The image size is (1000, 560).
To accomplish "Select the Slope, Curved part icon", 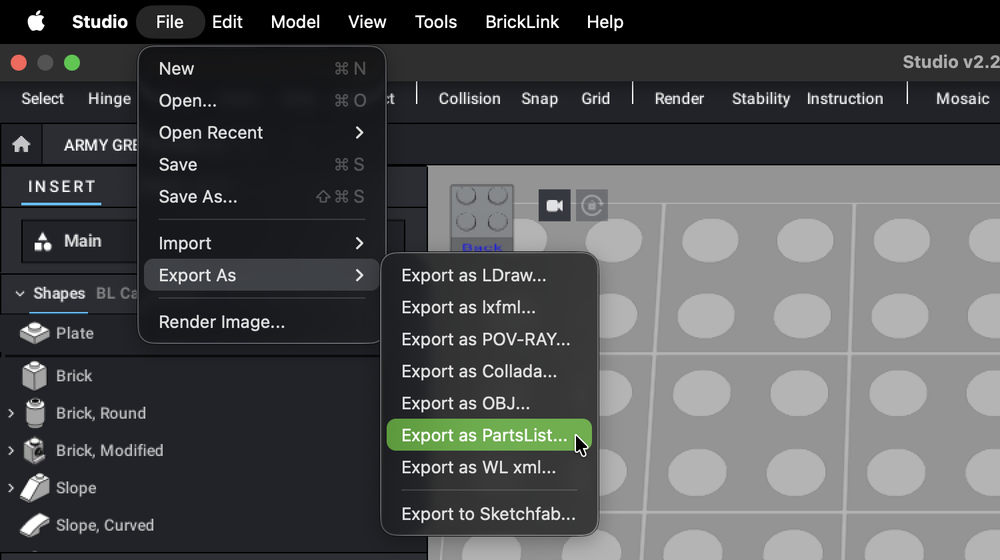I will click(x=34, y=525).
